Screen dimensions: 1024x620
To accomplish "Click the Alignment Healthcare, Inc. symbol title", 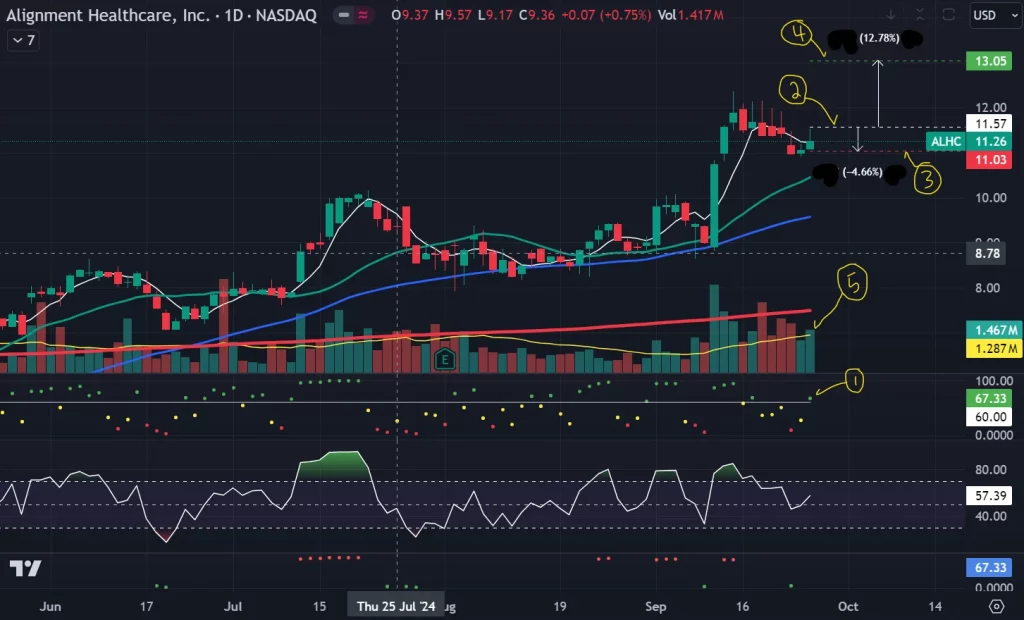I will coord(161,15).
